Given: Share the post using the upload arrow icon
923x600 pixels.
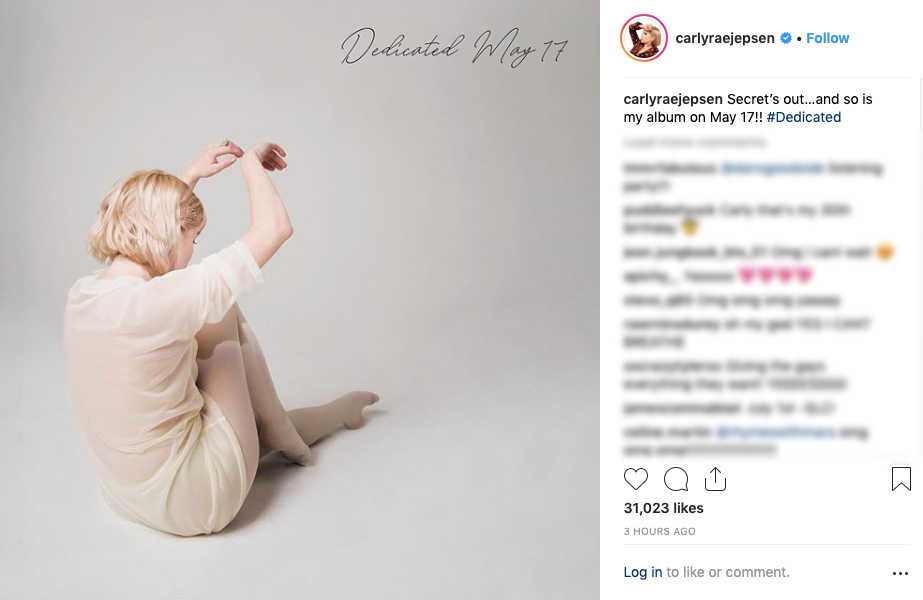Looking at the screenshot, I should pyautogui.click(x=715, y=479).
